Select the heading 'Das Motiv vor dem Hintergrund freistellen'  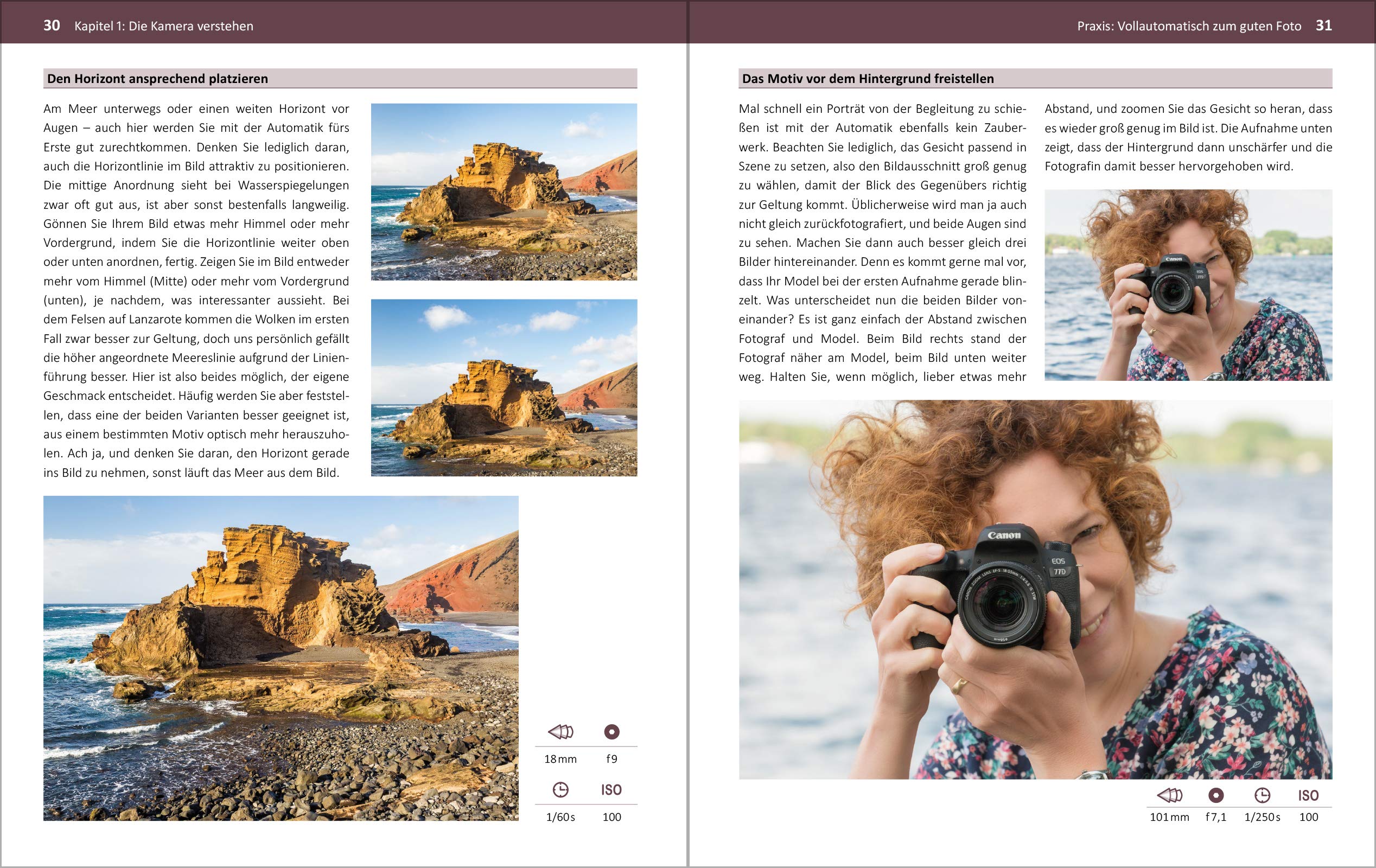[x=867, y=78]
